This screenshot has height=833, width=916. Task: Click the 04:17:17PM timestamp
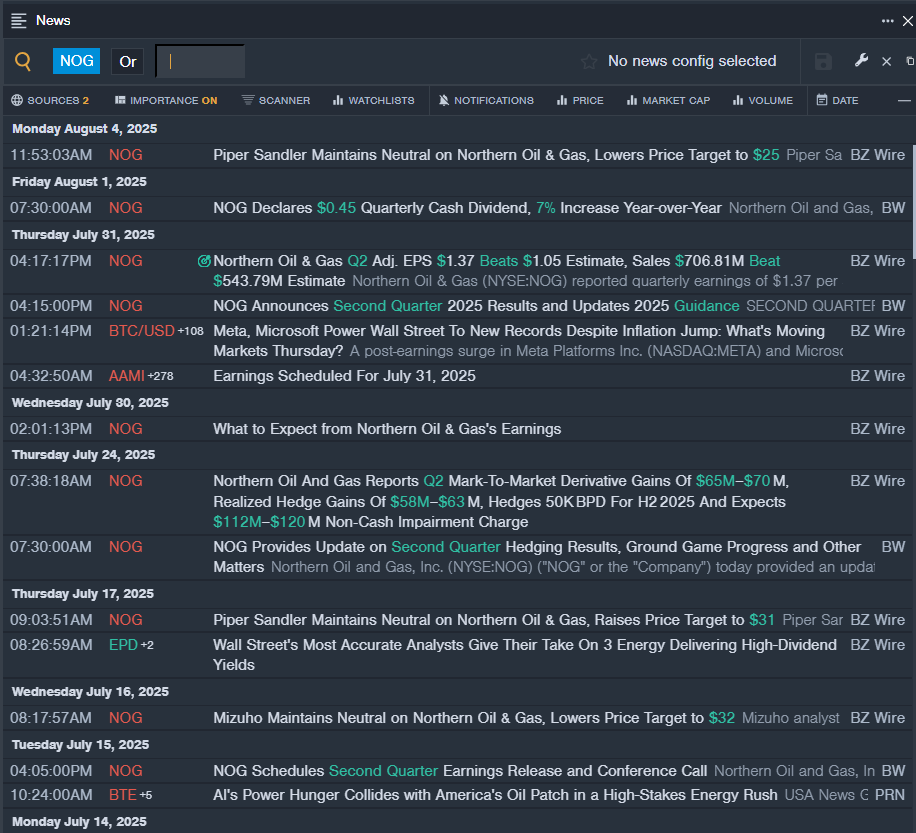(51, 261)
